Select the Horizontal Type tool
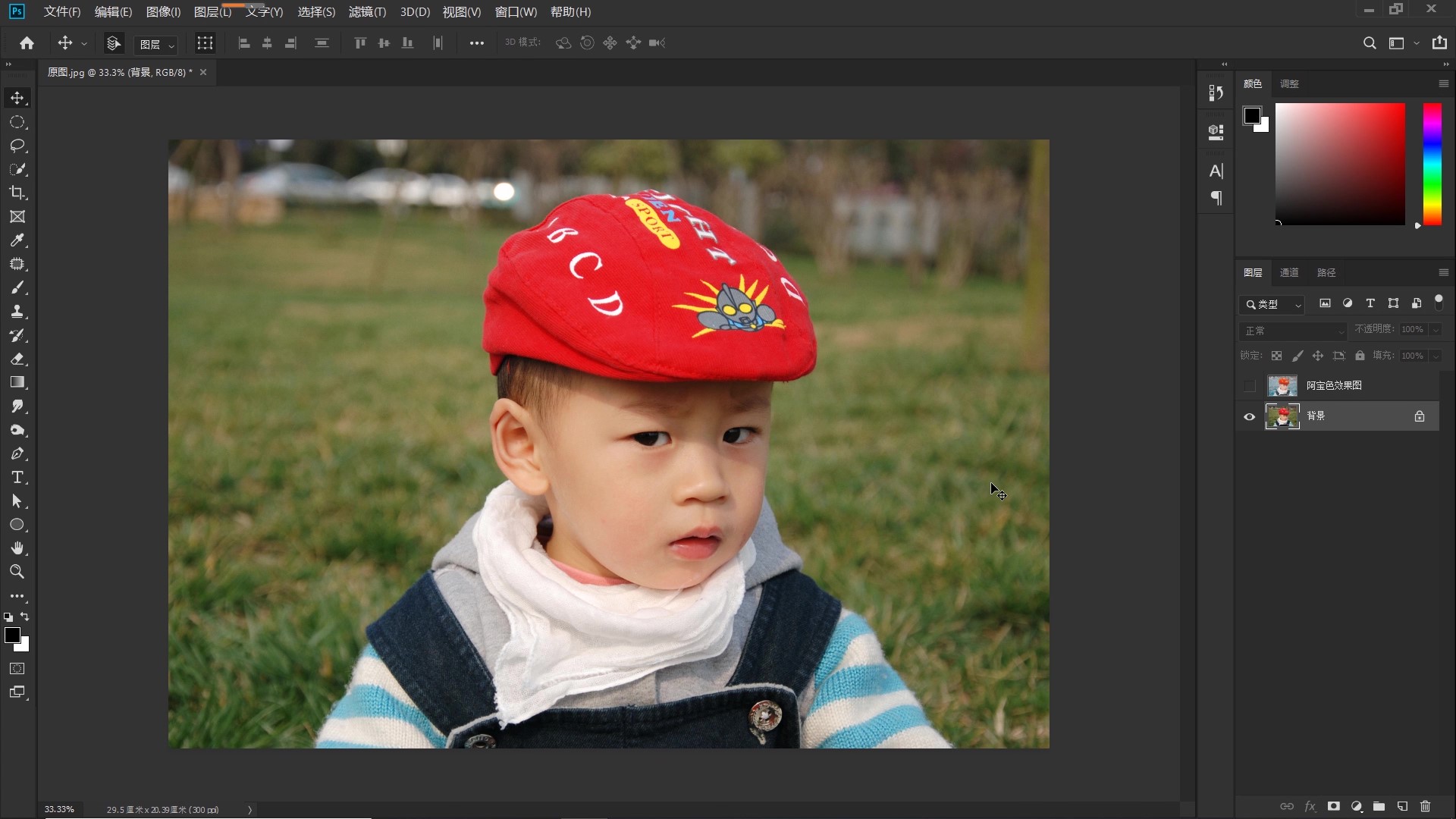 17,478
